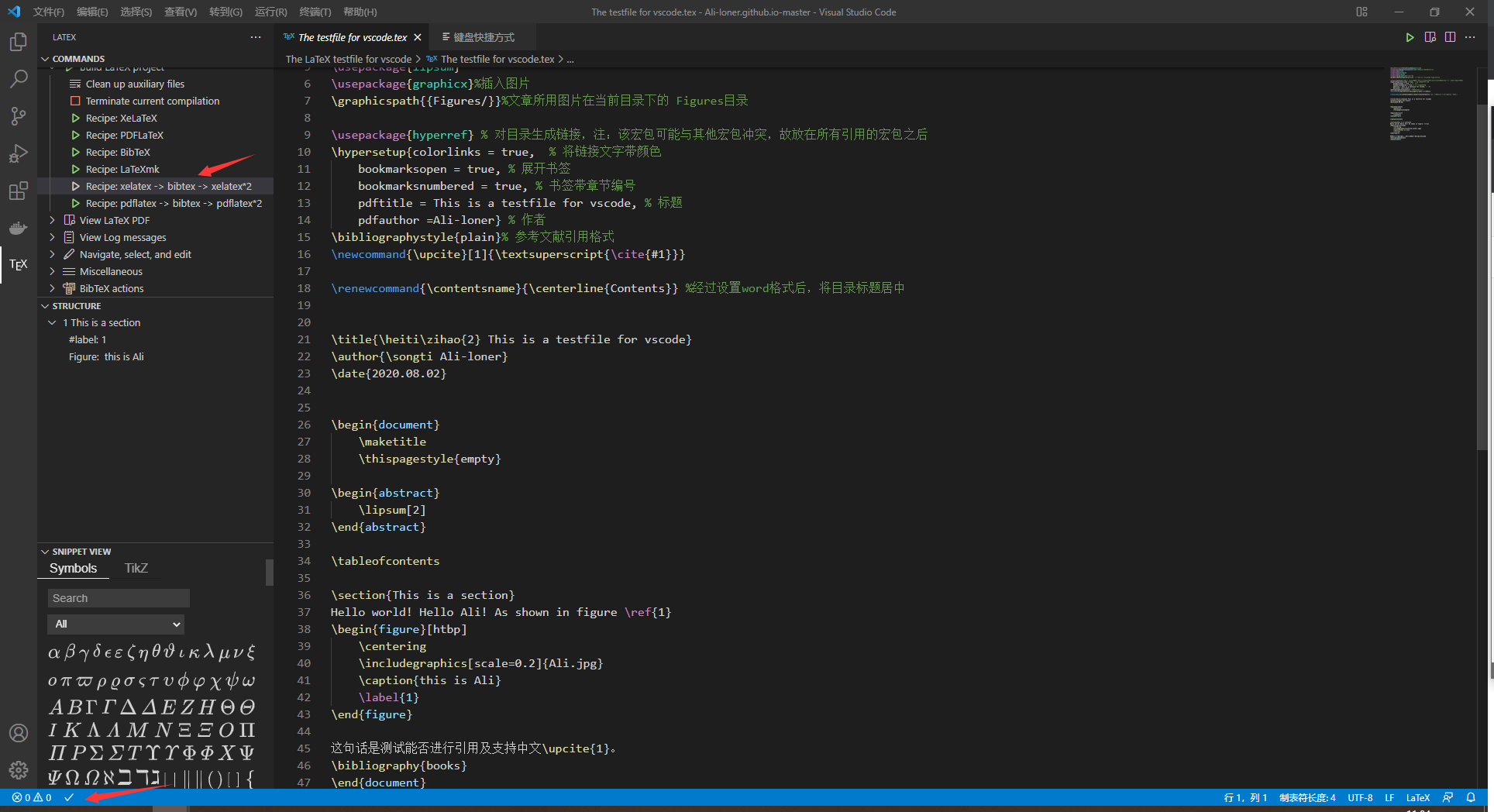1494x812 pixels.
Task: Open the Source Control view
Action: pyautogui.click(x=19, y=116)
